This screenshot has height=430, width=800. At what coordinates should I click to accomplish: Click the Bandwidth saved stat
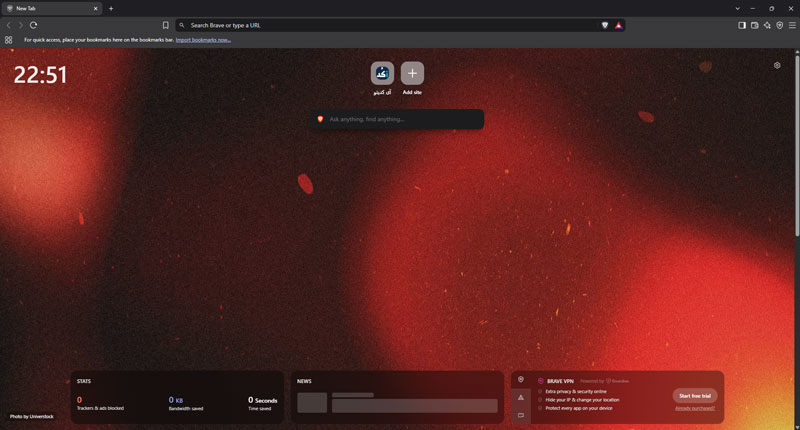(x=186, y=403)
